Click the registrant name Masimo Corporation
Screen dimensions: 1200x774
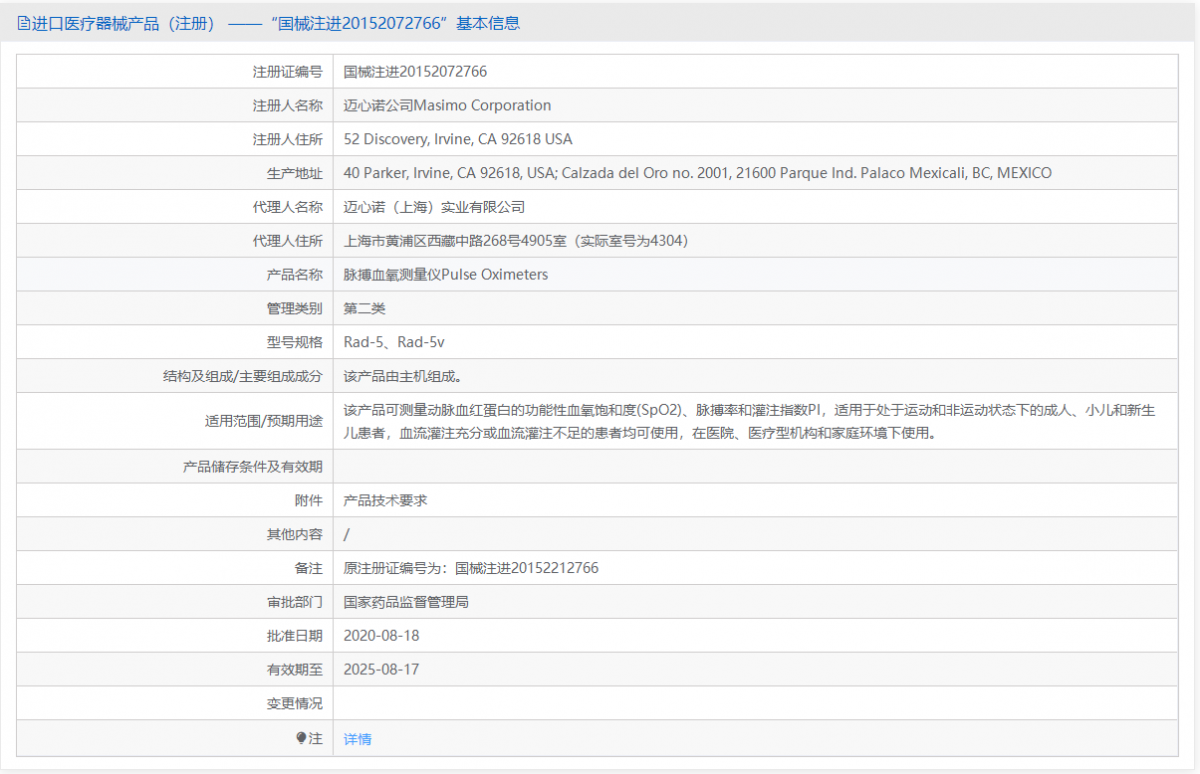click(447, 106)
